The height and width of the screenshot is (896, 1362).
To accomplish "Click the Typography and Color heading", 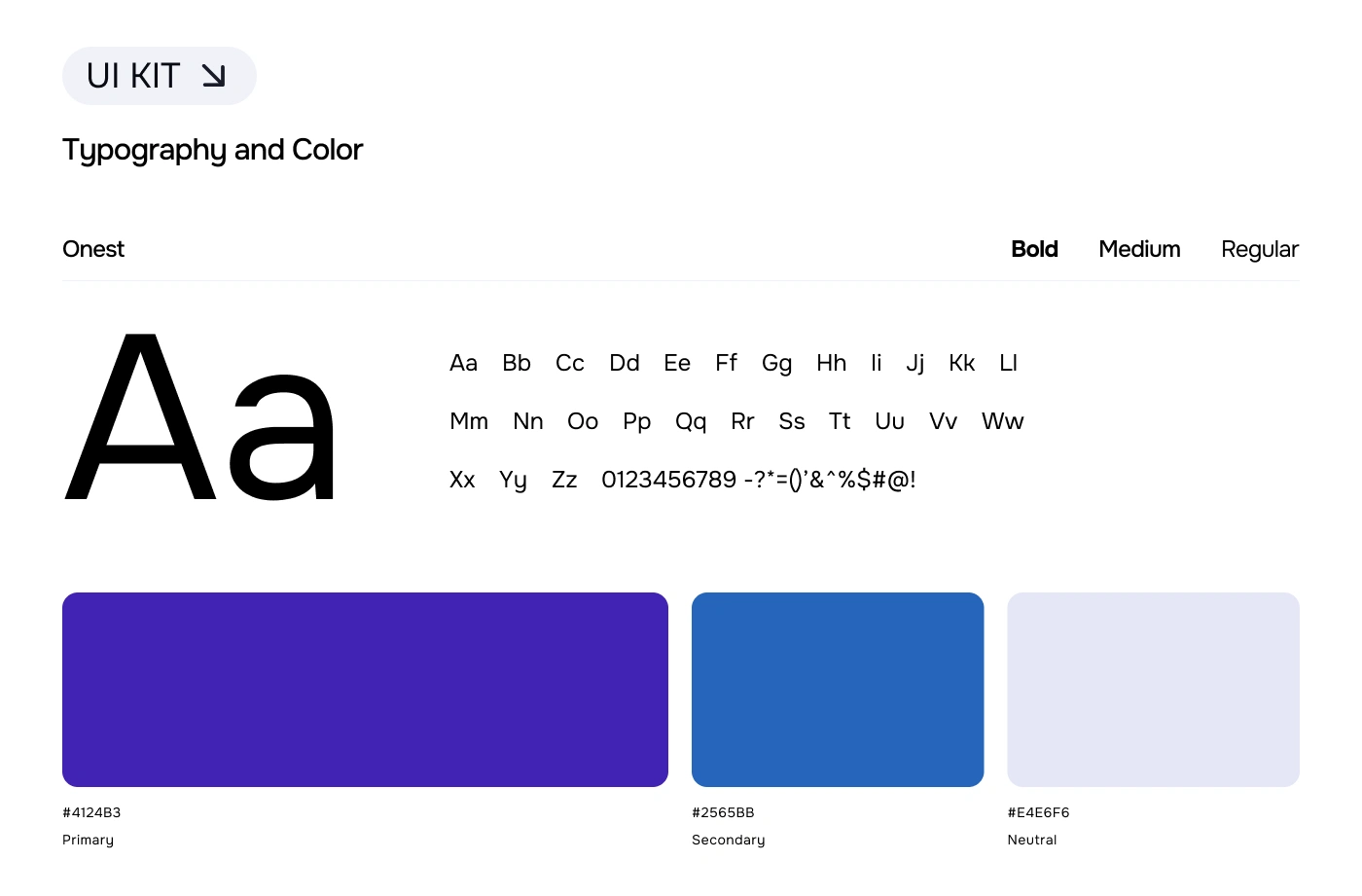I will pos(212,150).
